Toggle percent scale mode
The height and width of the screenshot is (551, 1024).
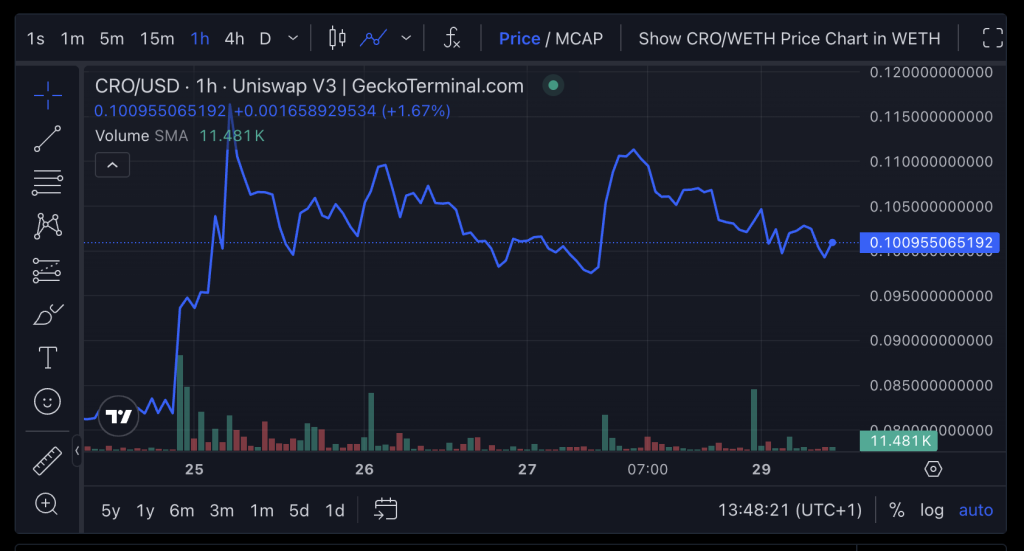pos(897,510)
